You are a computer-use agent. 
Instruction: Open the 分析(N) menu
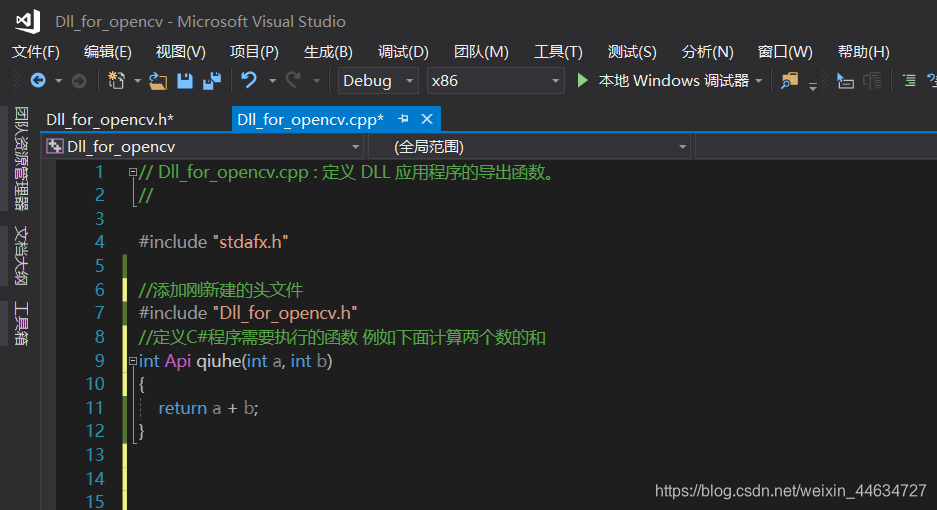point(708,52)
